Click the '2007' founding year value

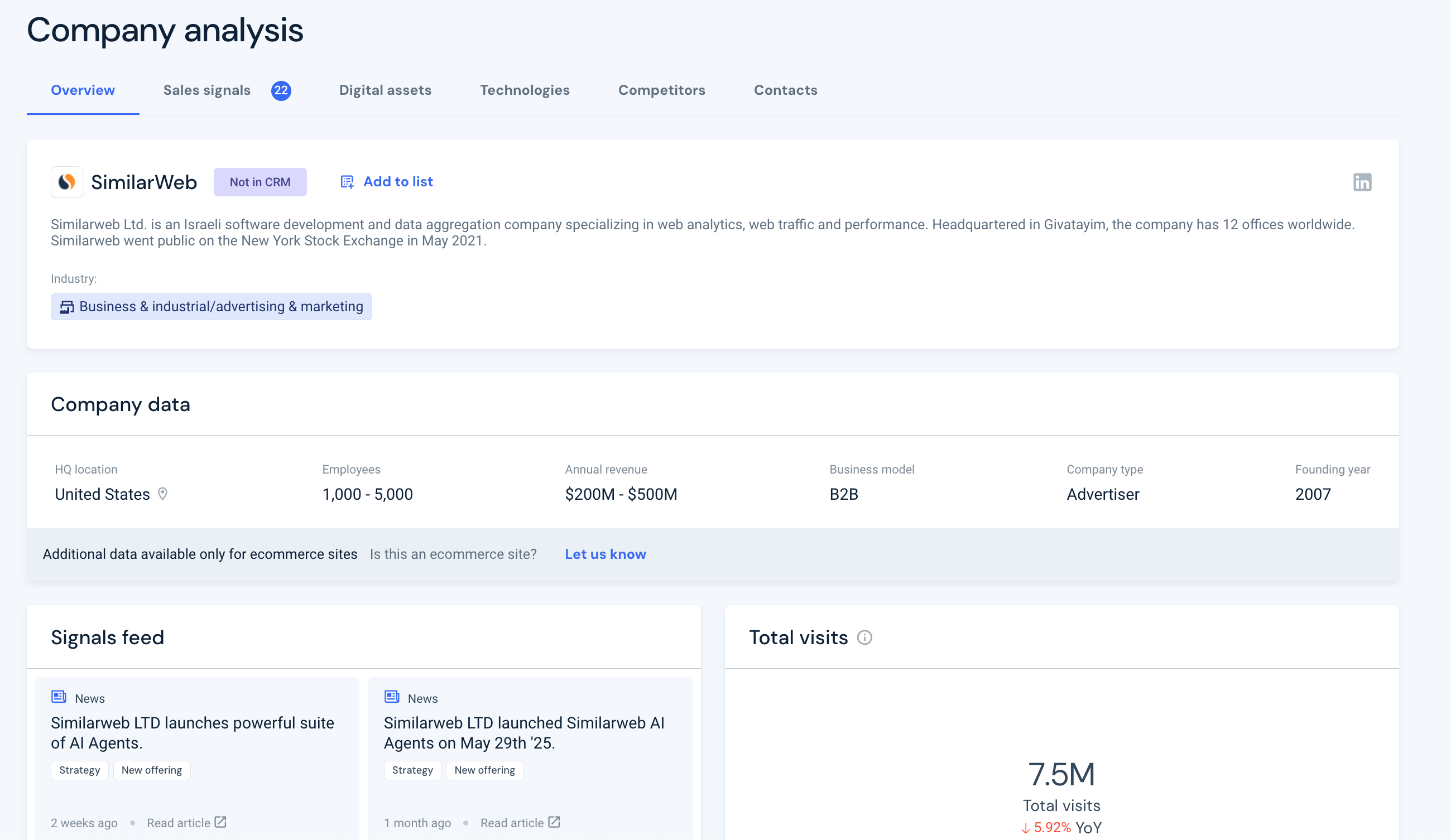pyautogui.click(x=1313, y=494)
